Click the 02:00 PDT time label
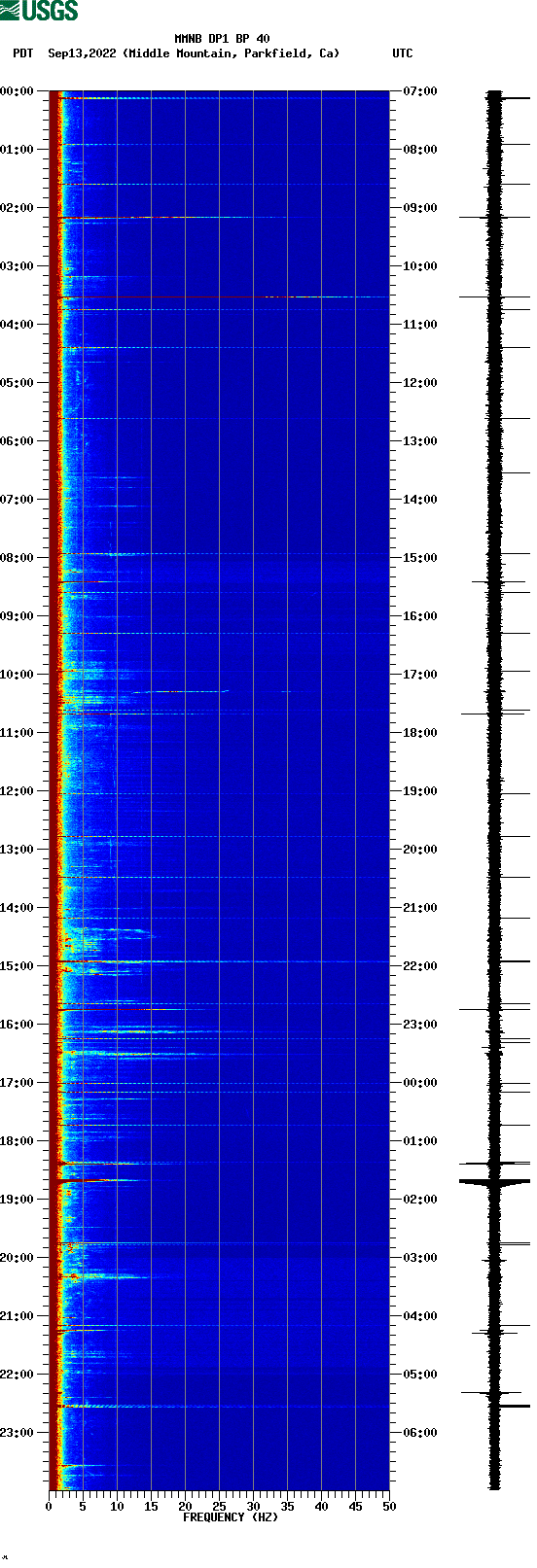Image resolution: width=537 pixels, height=1568 pixels. [18, 208]
